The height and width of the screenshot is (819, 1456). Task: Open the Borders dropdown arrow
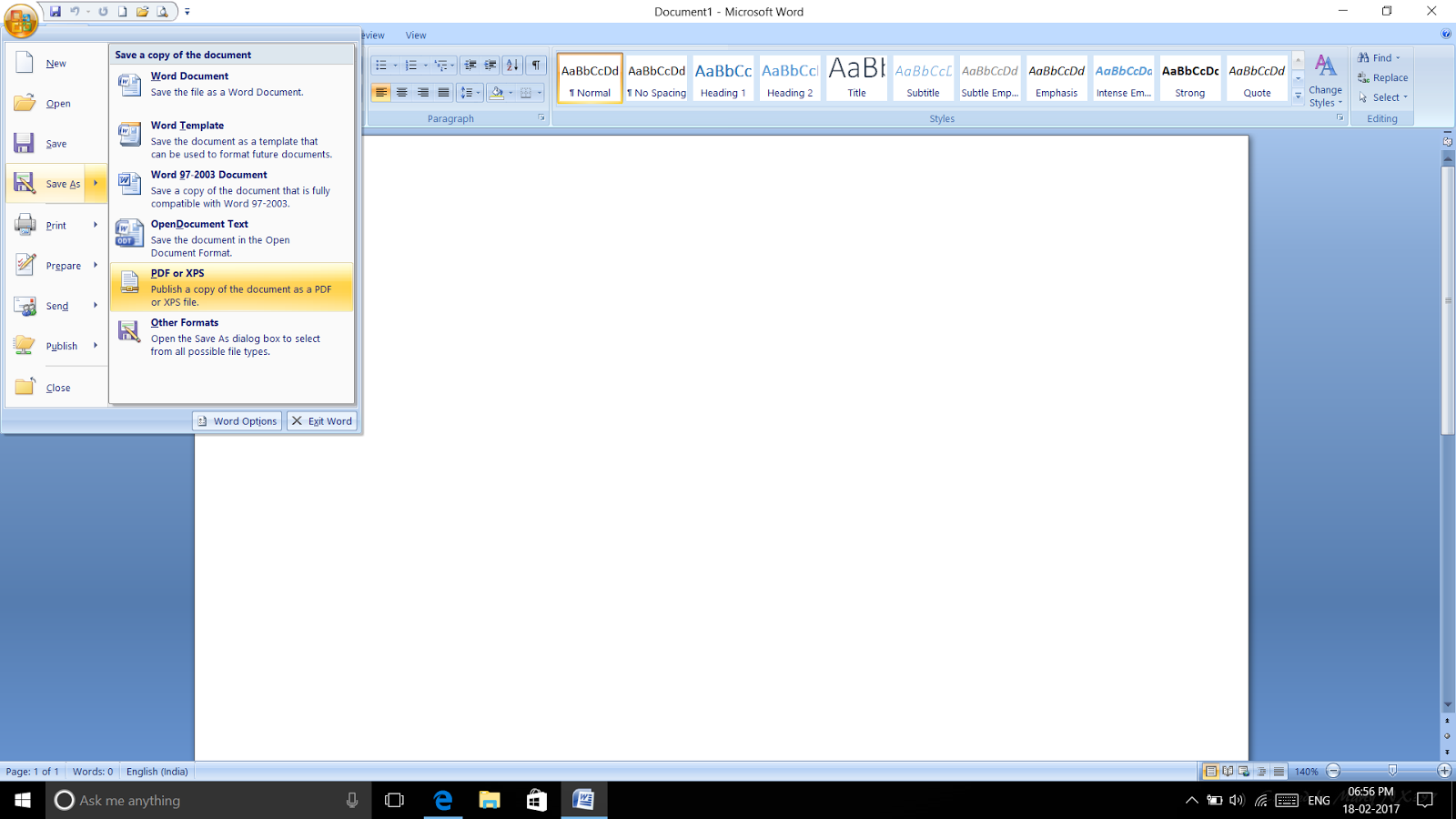click(540, 92)
